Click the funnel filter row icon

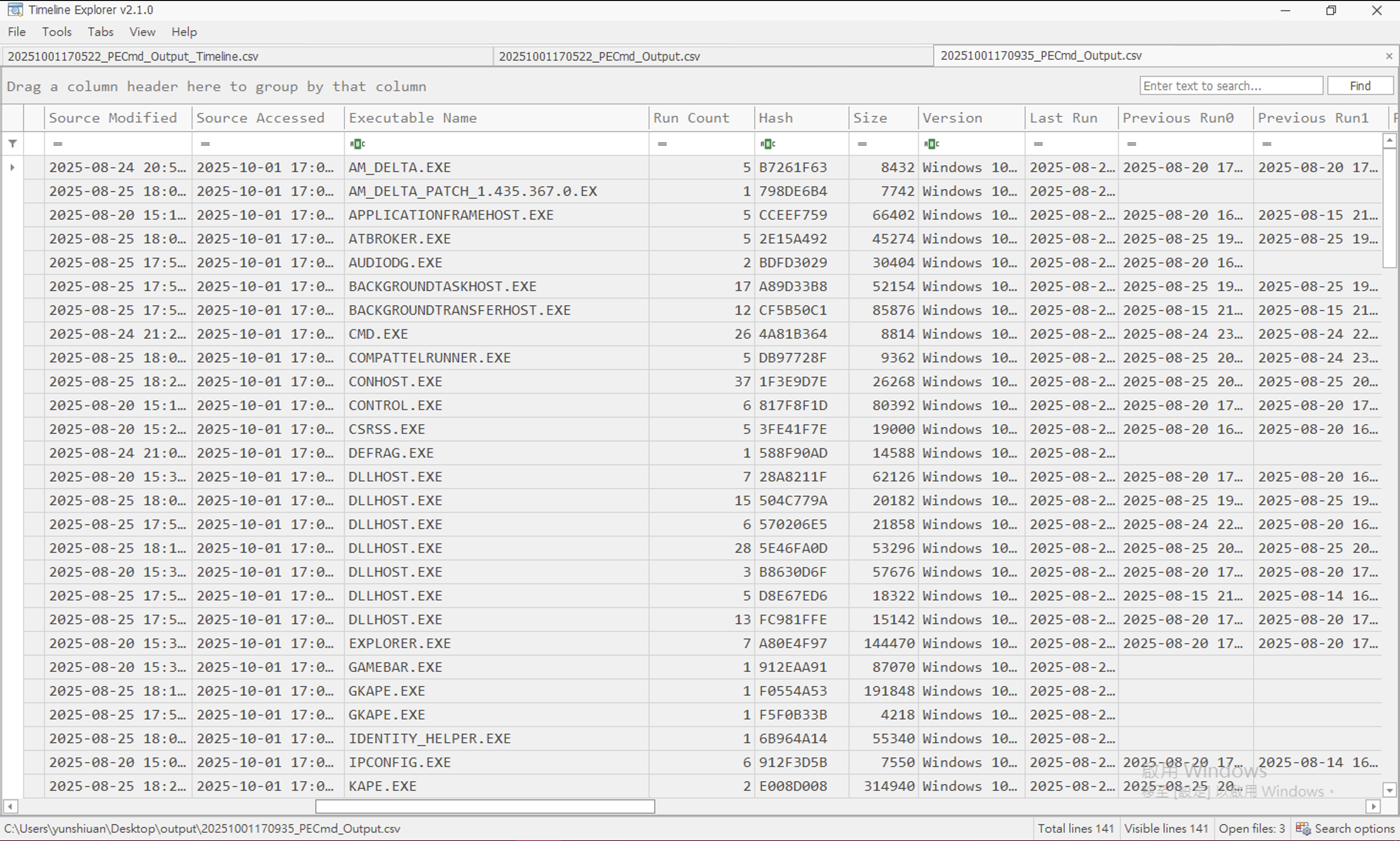point(12,144)
